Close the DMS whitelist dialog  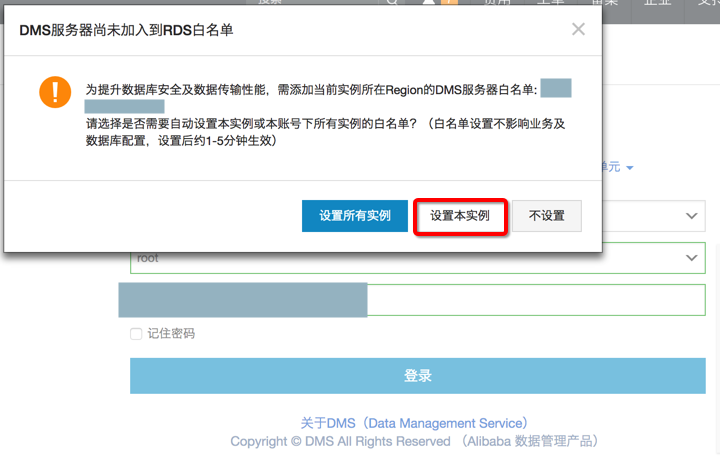578,29
